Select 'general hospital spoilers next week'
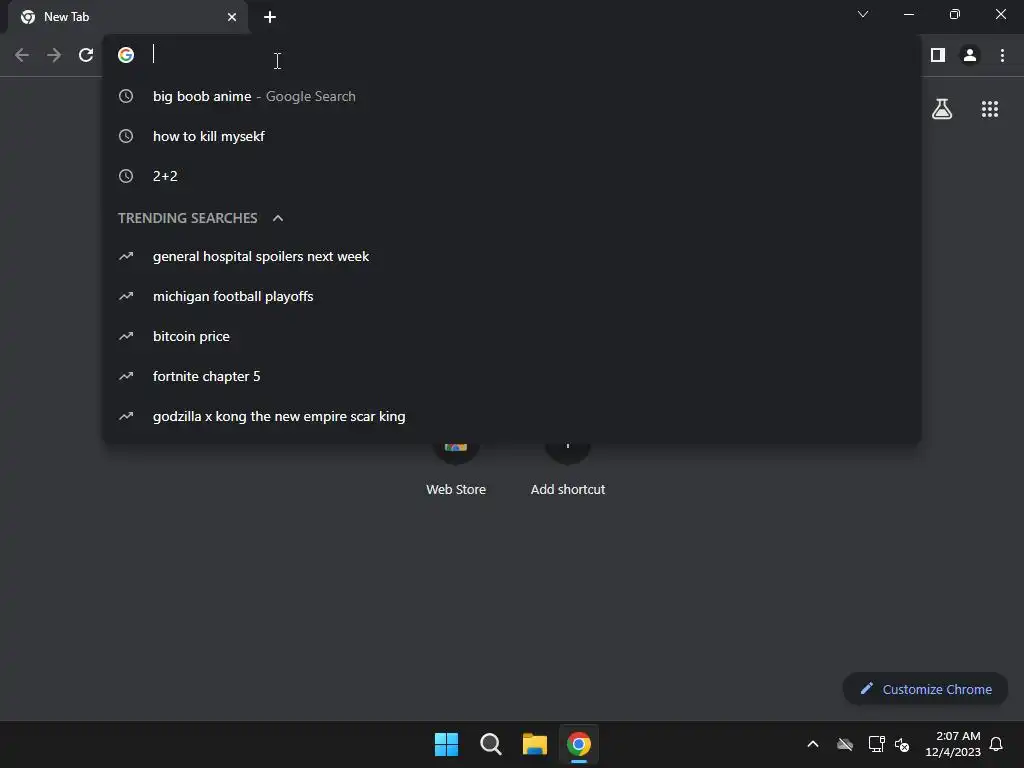The image size is (1024, 768). pyautogui.click(x=512, y=257)
